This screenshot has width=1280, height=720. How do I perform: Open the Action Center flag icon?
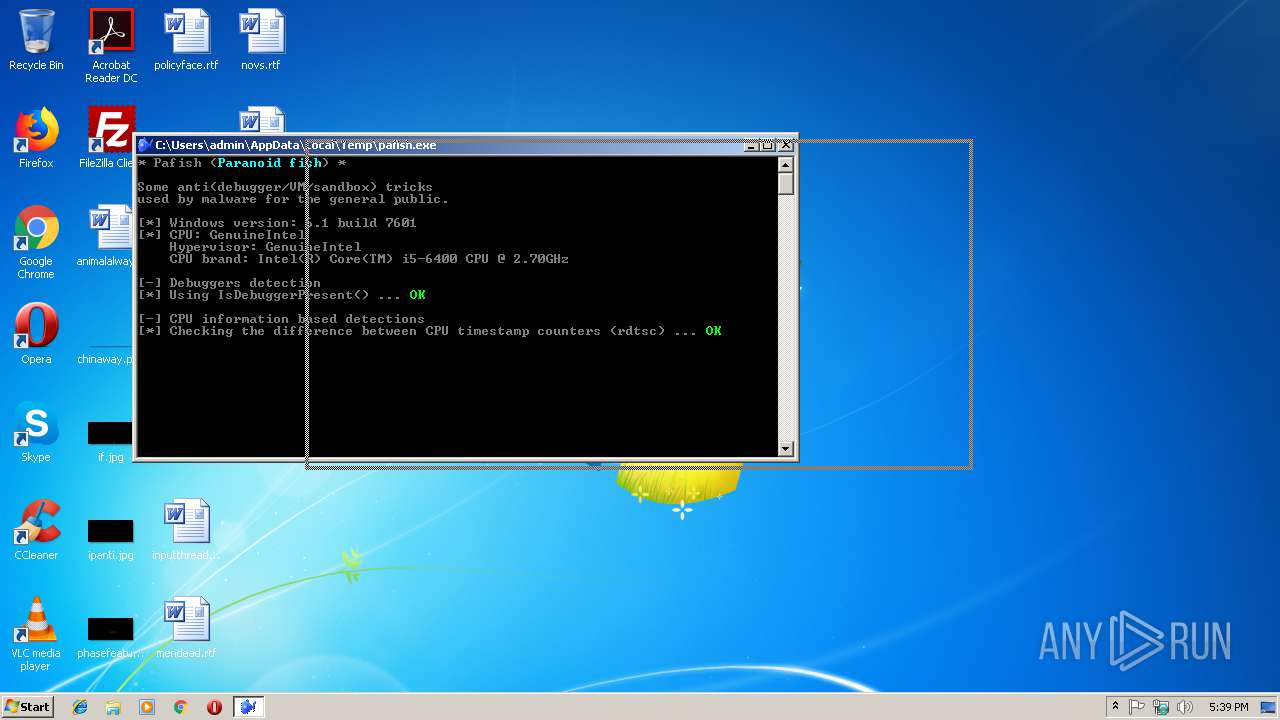[x=1137, y=707]
